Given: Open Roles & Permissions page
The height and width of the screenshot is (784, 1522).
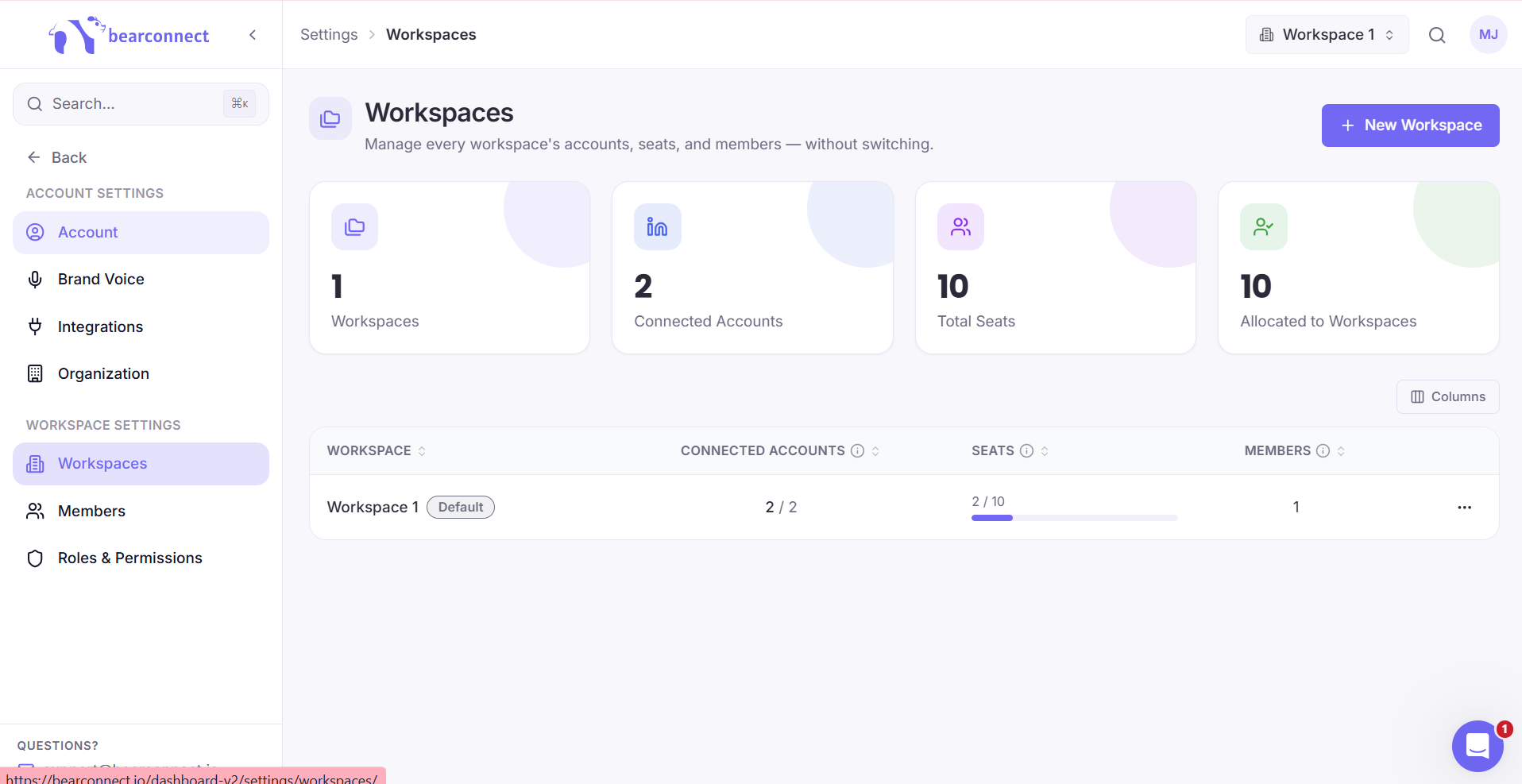Looking at the screenshot, I should coord(141,558).
